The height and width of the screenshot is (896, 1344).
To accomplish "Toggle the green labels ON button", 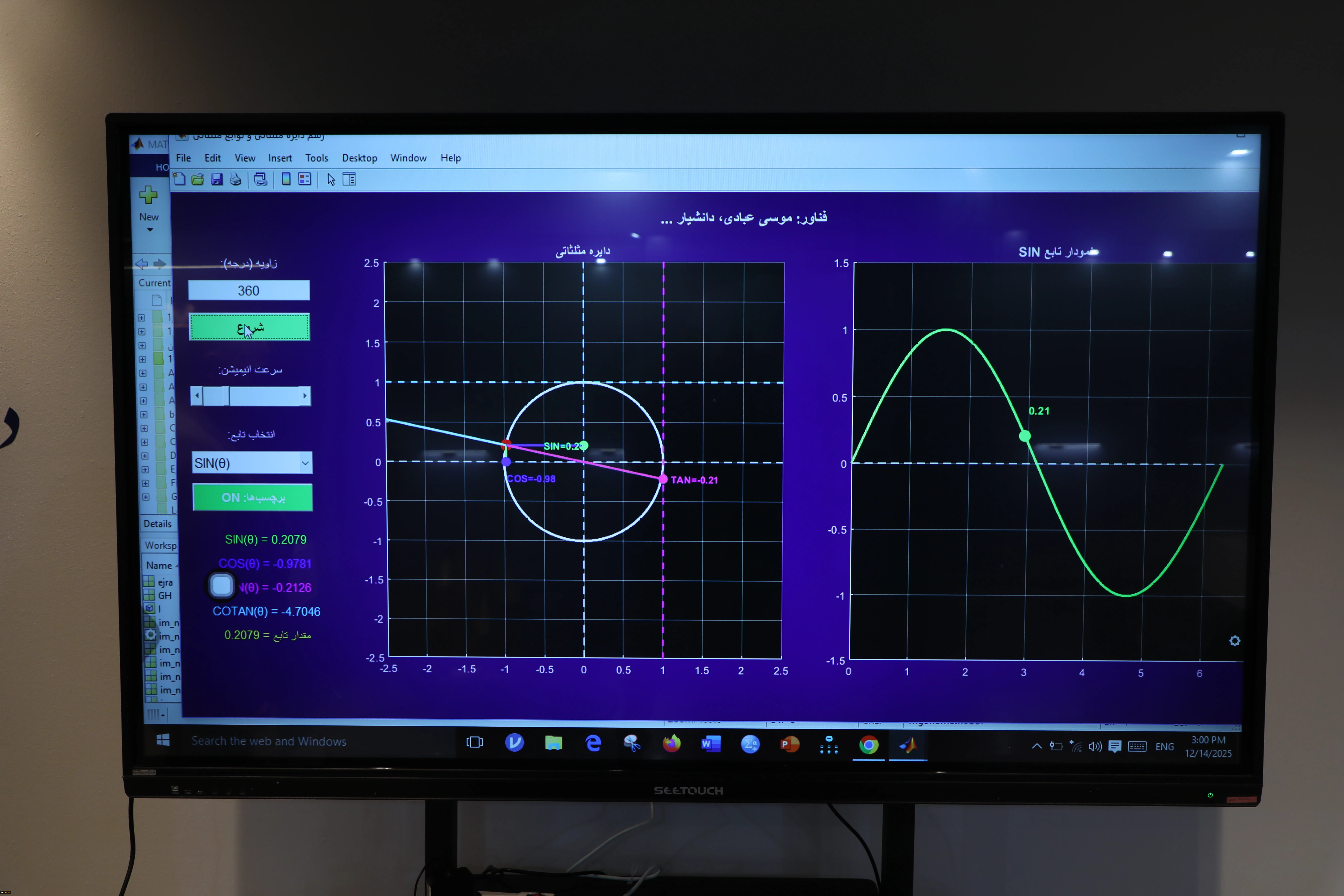I will (x=253, y=497).
